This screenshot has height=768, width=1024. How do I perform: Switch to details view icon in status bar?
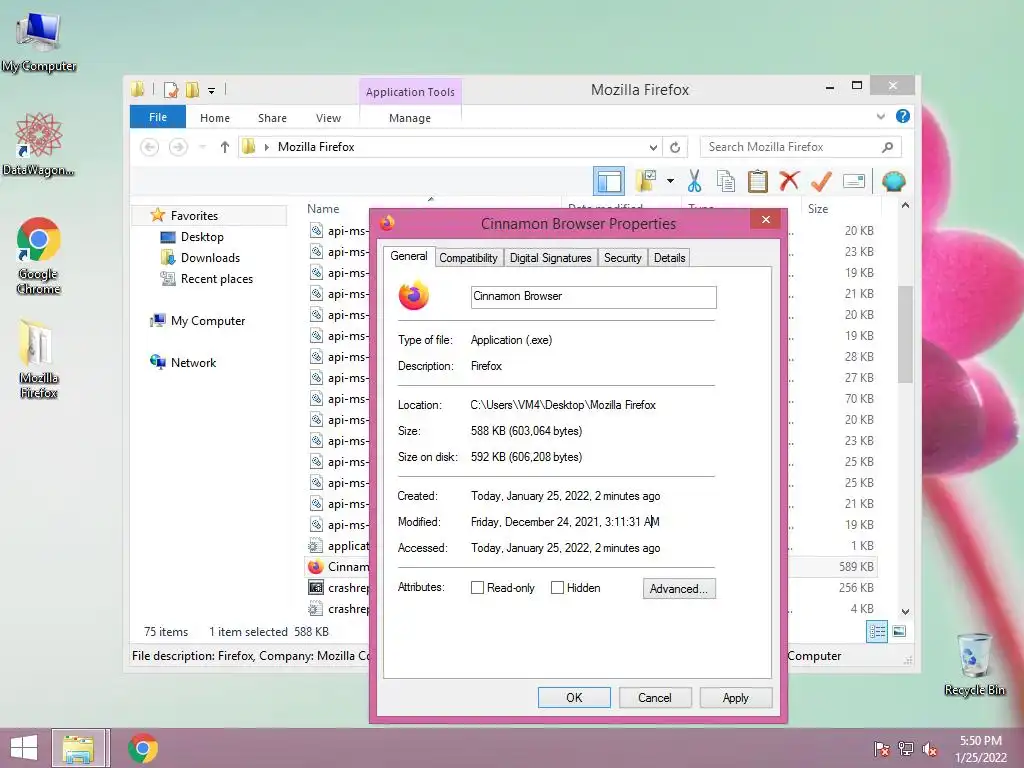coord(876,632)
